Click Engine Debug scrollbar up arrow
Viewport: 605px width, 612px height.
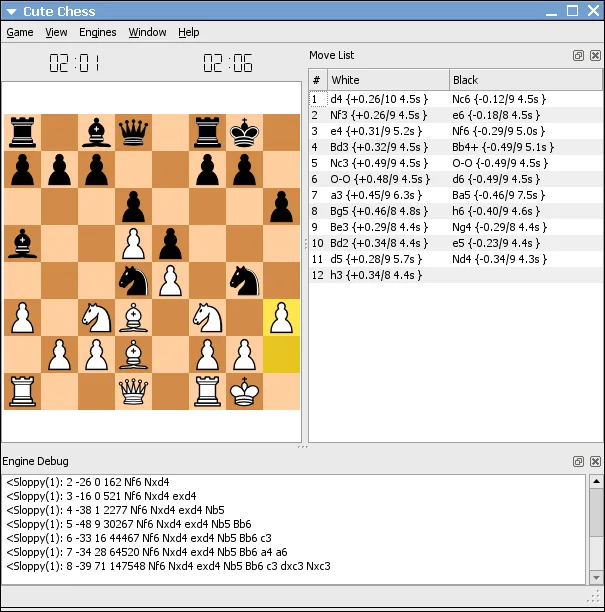(x=596, y=482)
